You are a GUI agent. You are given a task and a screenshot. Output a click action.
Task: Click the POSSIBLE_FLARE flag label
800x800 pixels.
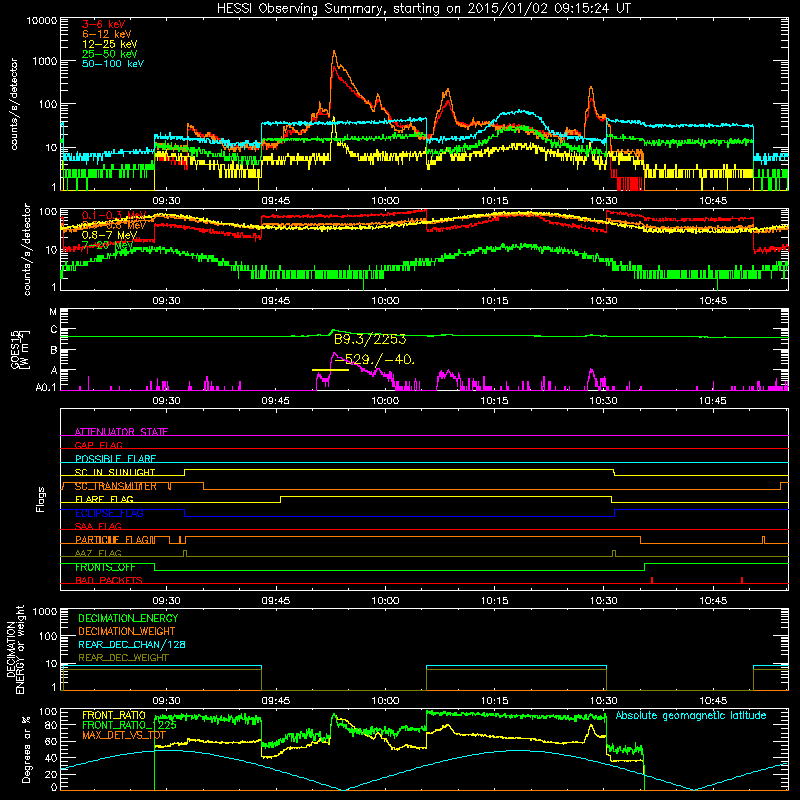[115, 459]
